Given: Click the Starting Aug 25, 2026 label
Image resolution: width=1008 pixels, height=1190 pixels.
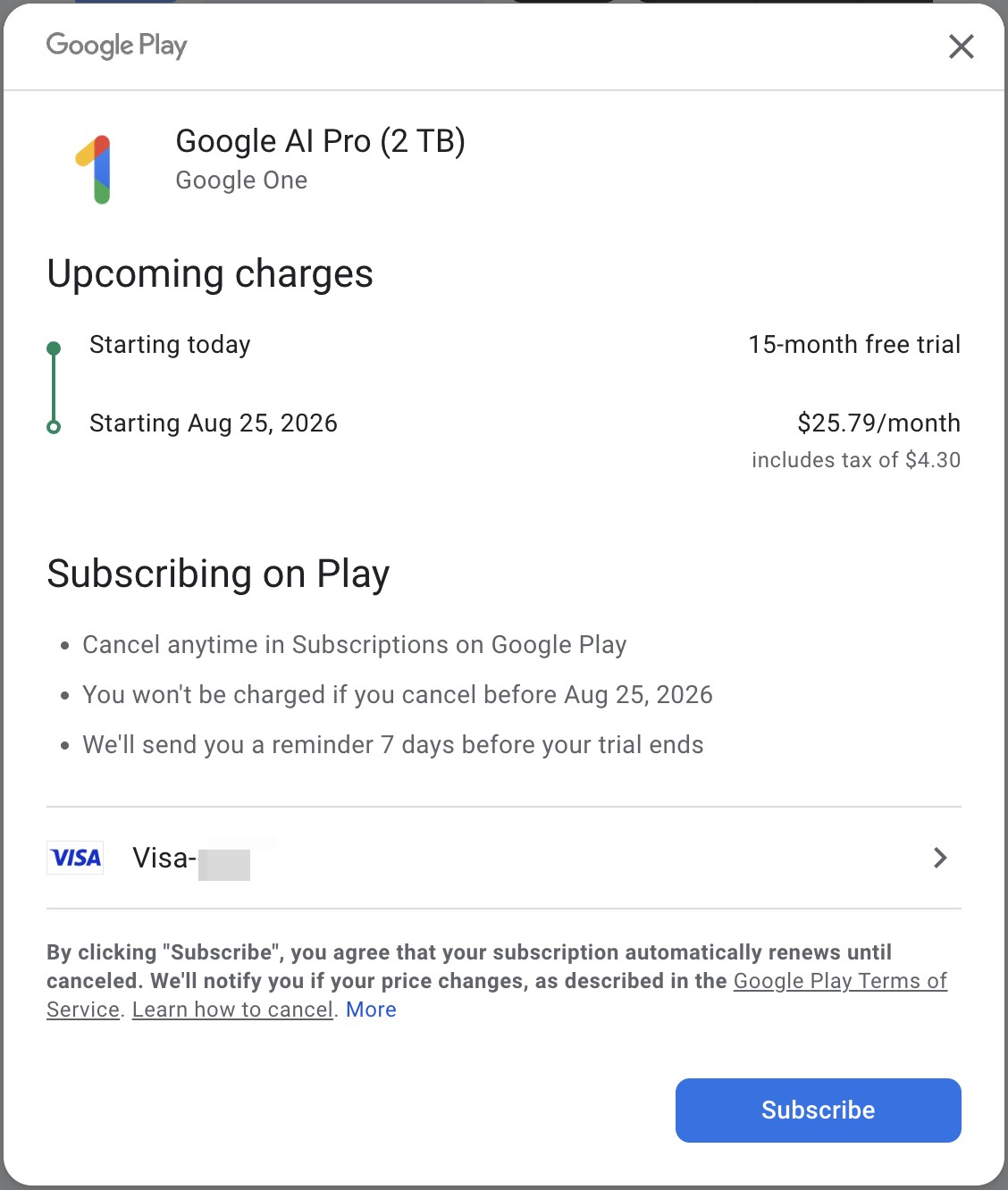Looking at the screenshot, I should click(x=214, y=423).
